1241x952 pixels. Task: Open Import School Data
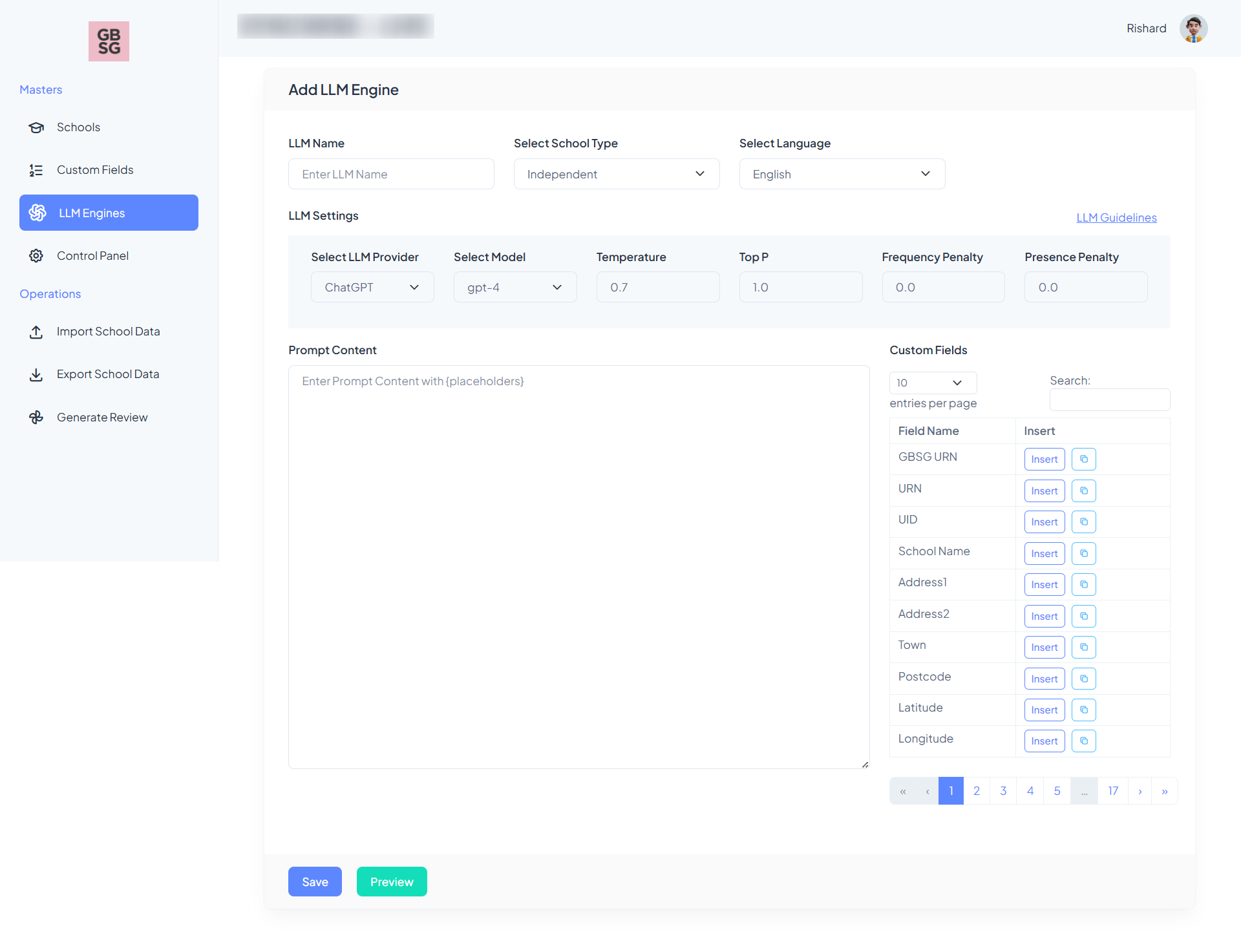(x=109, y=332)
